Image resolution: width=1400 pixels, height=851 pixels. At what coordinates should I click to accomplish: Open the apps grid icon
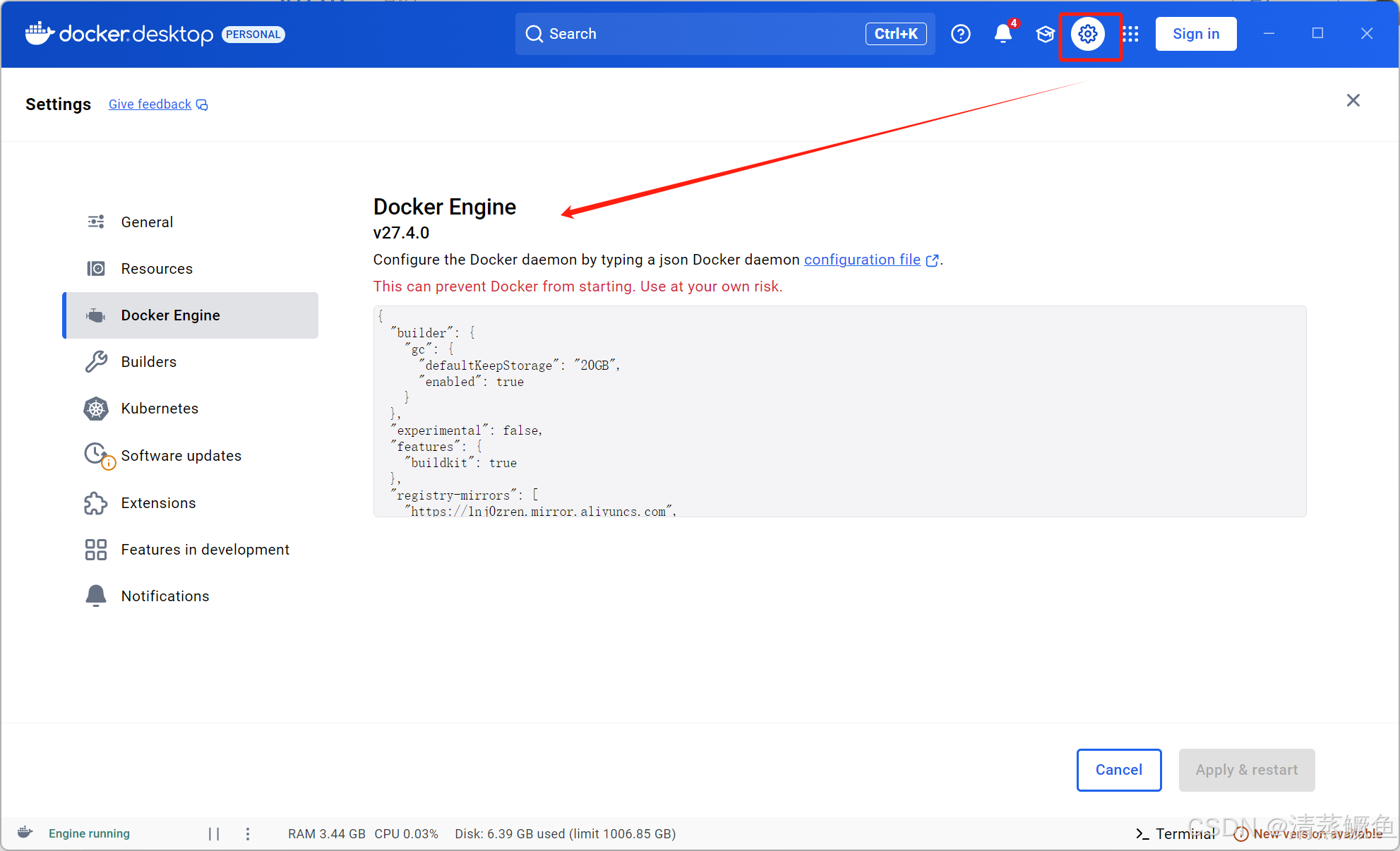[1130, 34]
